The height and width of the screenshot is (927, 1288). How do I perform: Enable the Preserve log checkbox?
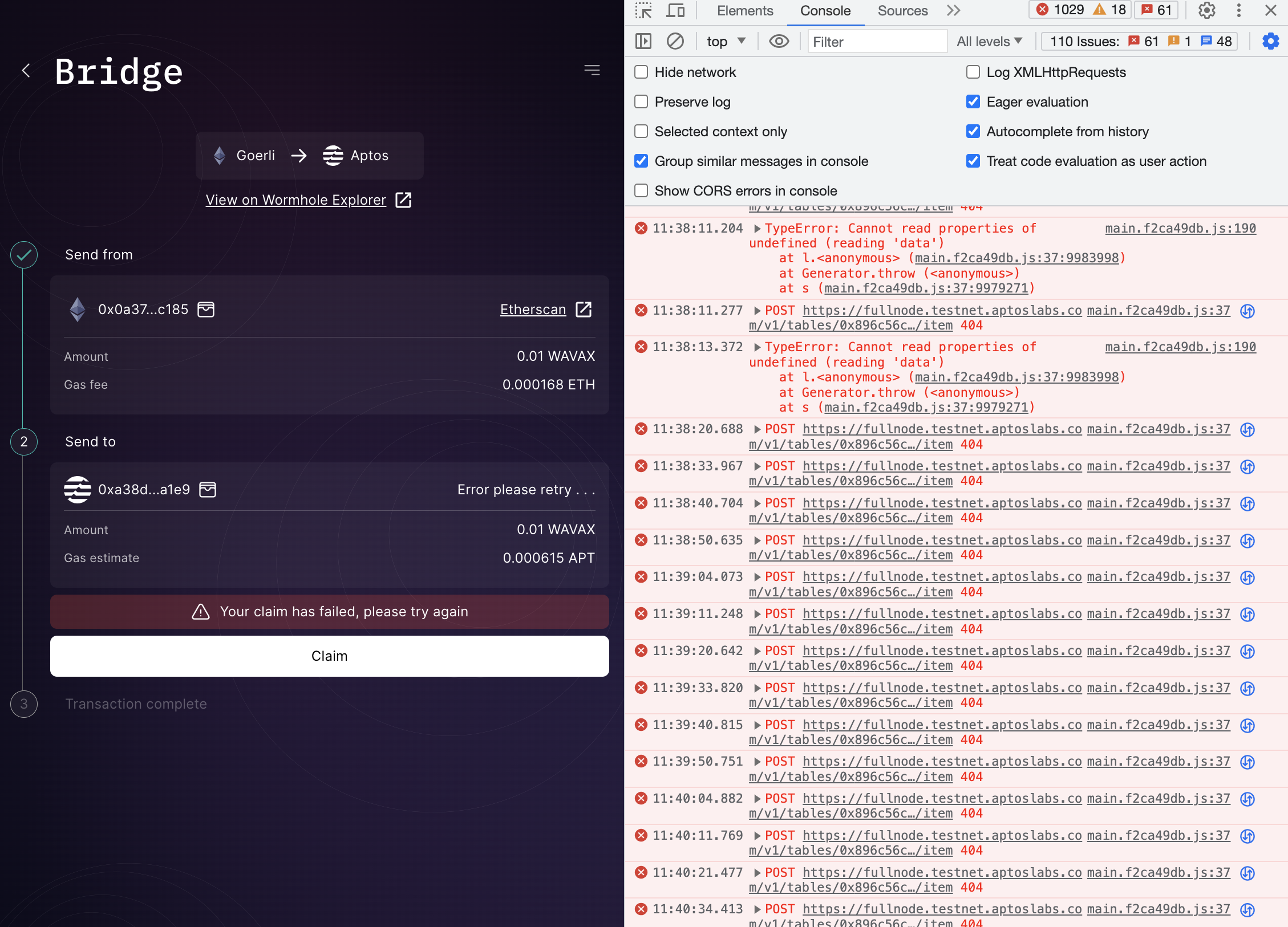point(640,101)
